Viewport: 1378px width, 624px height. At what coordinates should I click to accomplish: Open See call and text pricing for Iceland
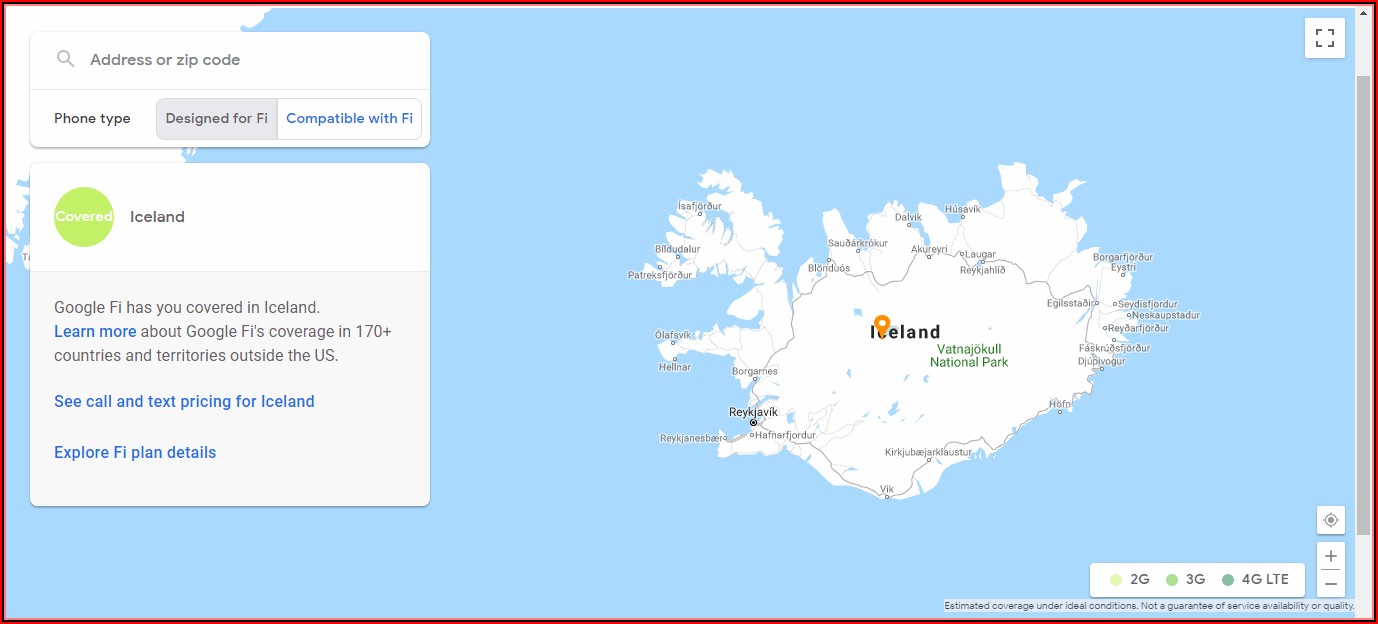tap(184, 401)
